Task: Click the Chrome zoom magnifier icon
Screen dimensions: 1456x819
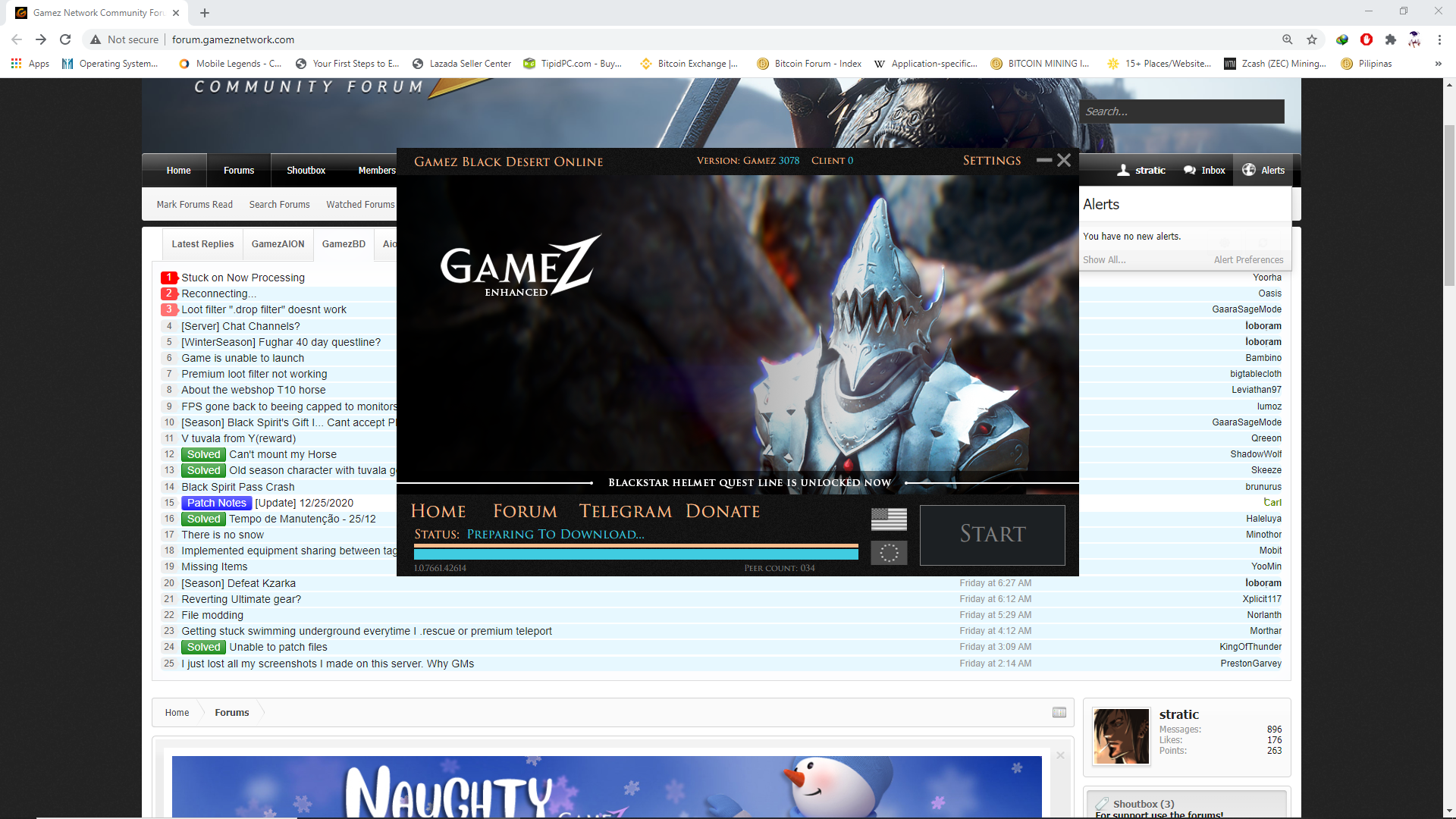Action: 1288,39
